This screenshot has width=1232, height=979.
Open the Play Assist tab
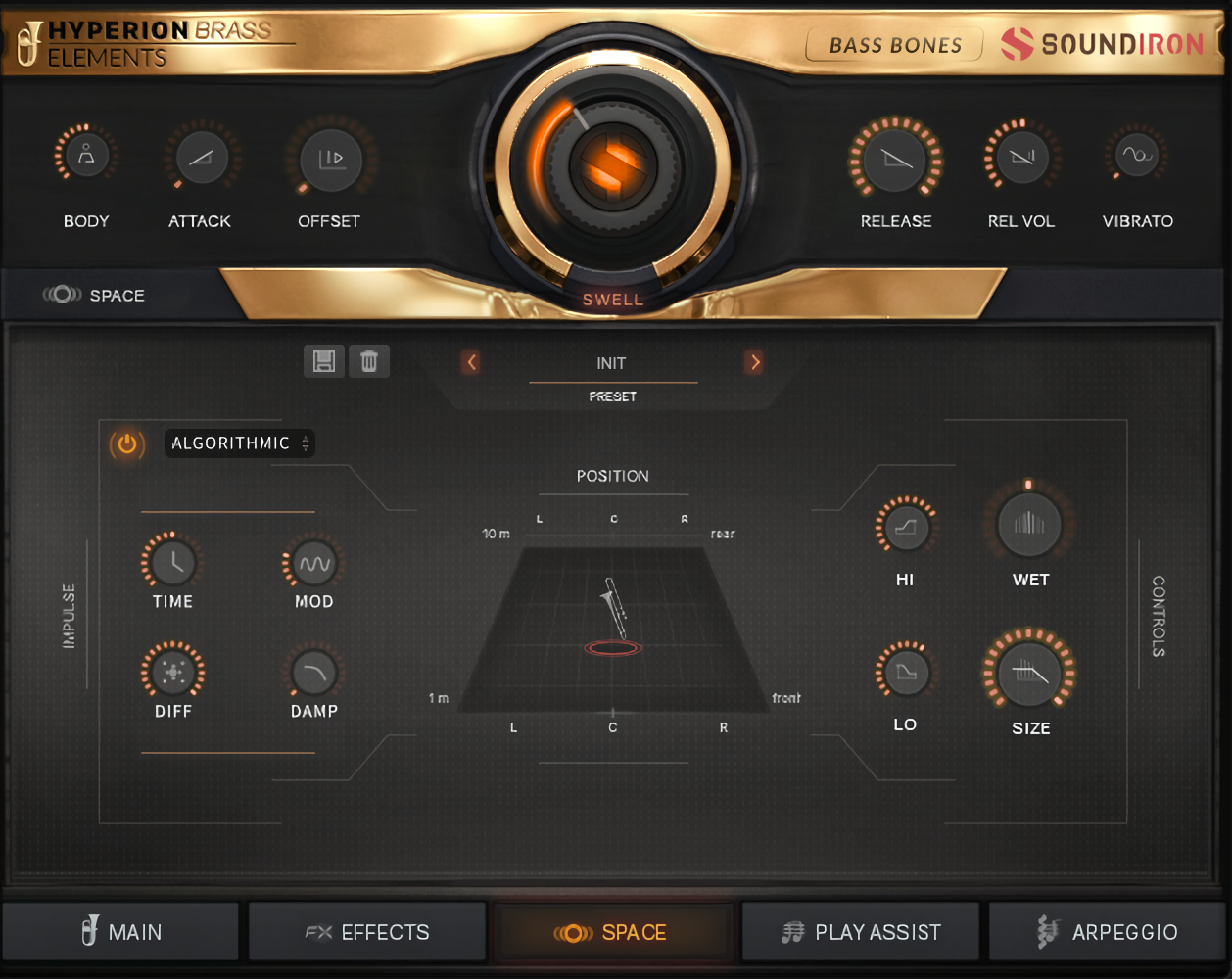(861, 931)
